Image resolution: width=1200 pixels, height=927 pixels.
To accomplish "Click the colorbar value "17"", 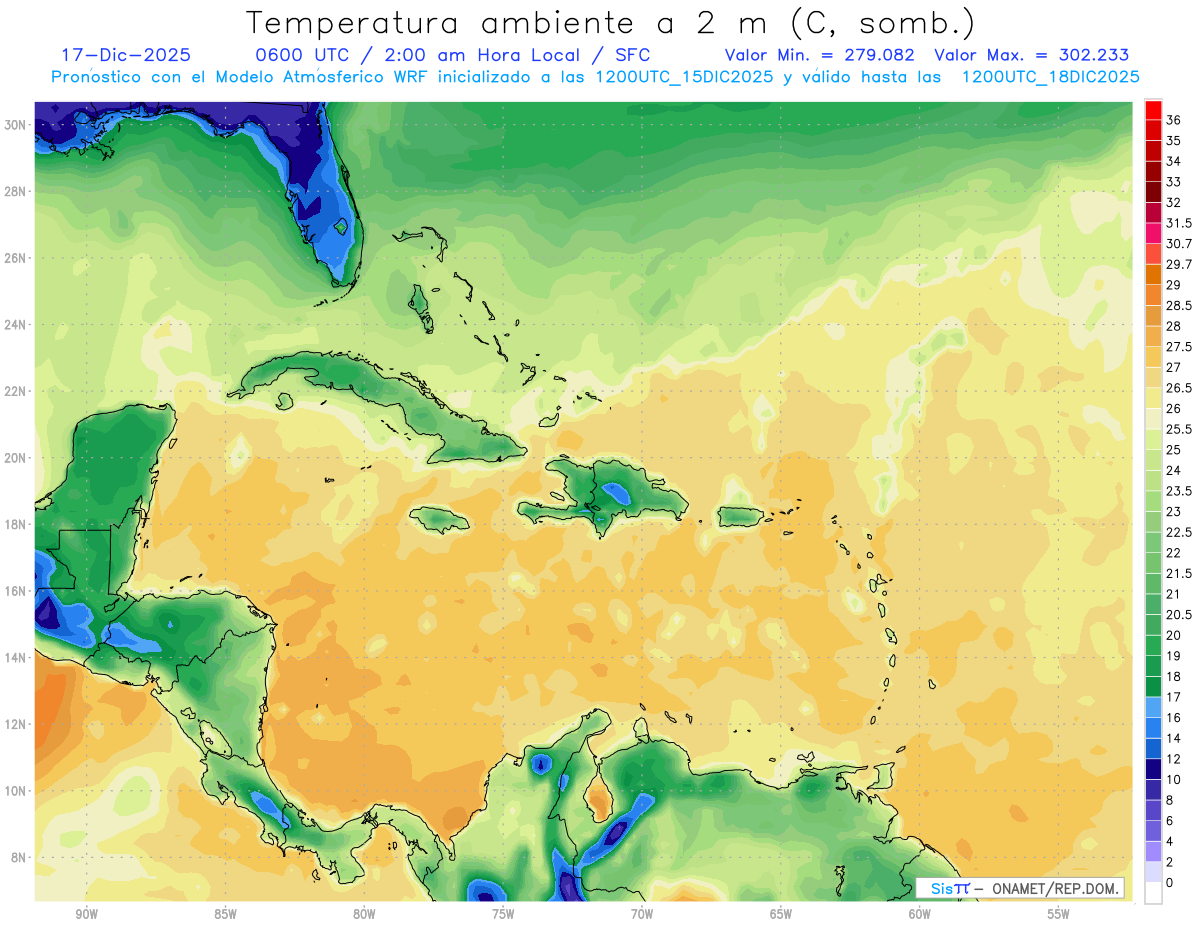I will 1174,697.
